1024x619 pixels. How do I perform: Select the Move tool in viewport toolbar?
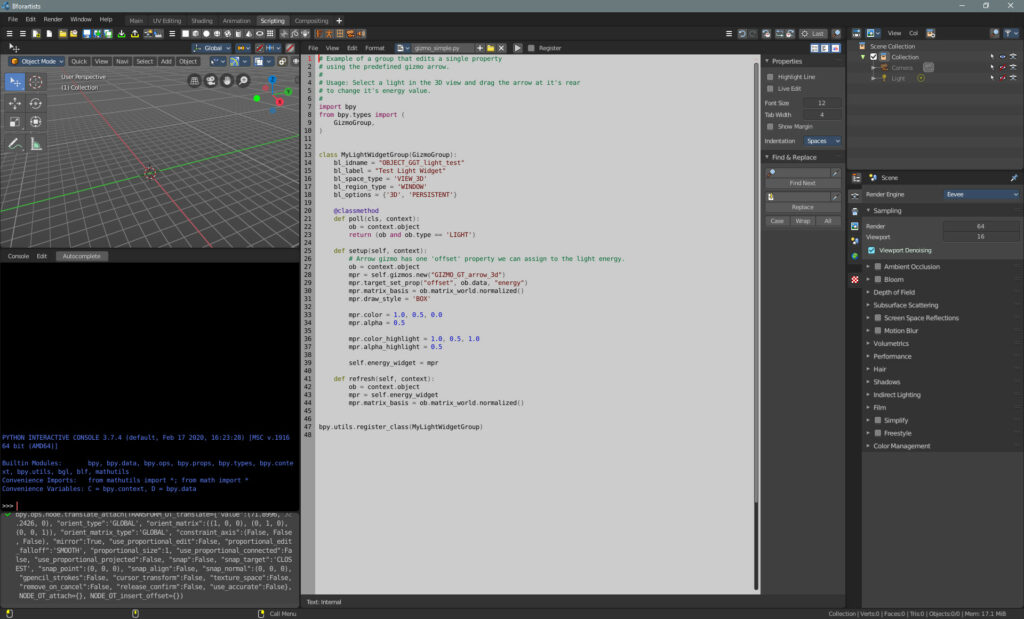(15, 103)
